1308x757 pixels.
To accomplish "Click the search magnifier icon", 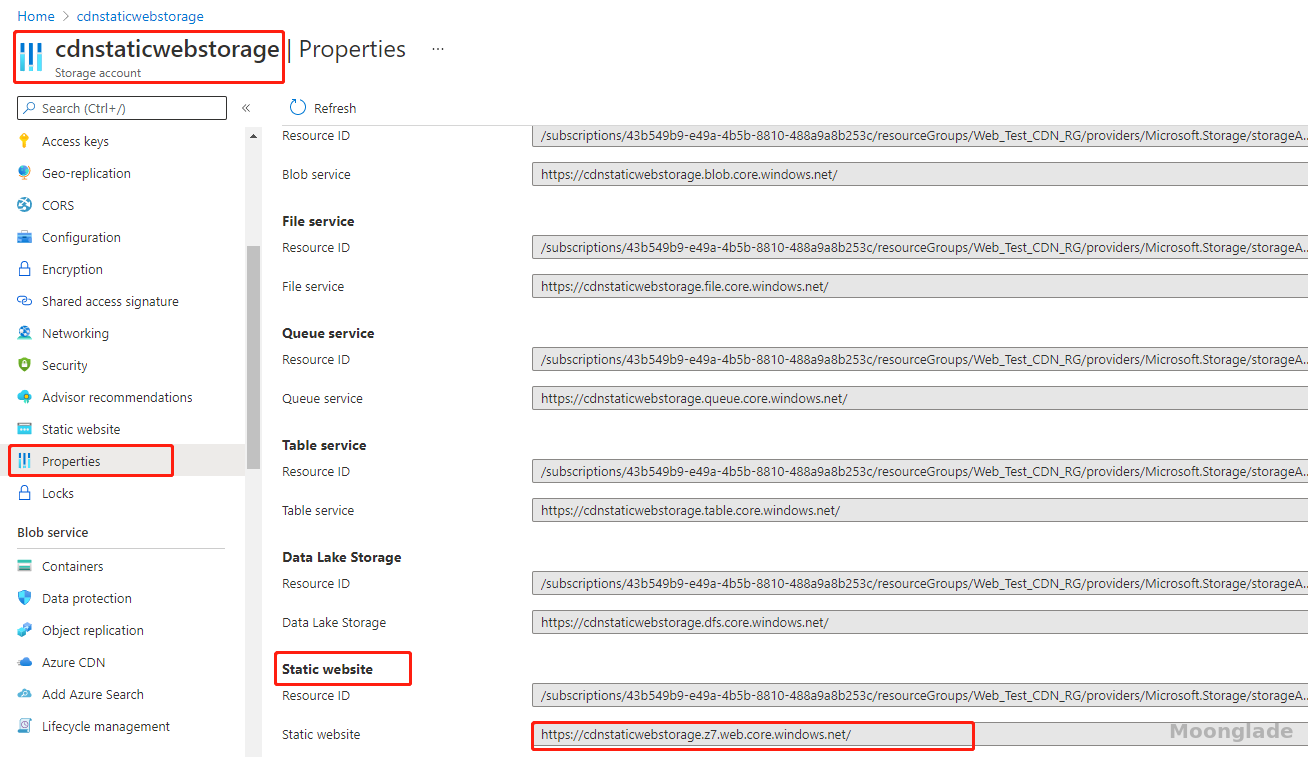I will coord(30,108).
